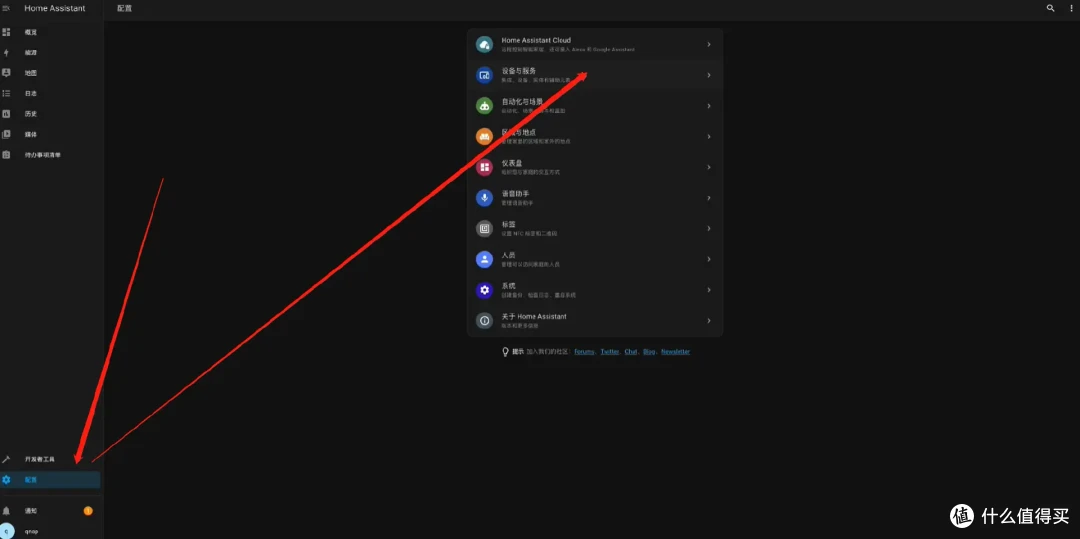The width and height of the screenshot is (1080, 539).
Task: Click the 'qnap' username text
Action: click(32, 531)
